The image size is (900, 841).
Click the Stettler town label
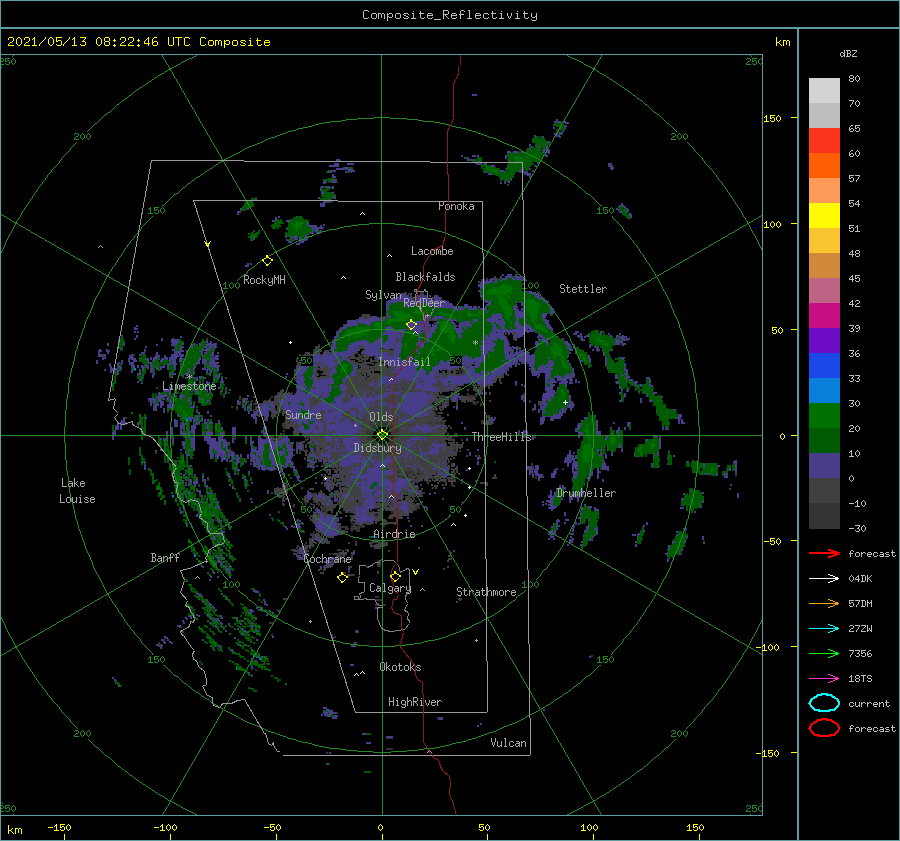coord(583,289)
